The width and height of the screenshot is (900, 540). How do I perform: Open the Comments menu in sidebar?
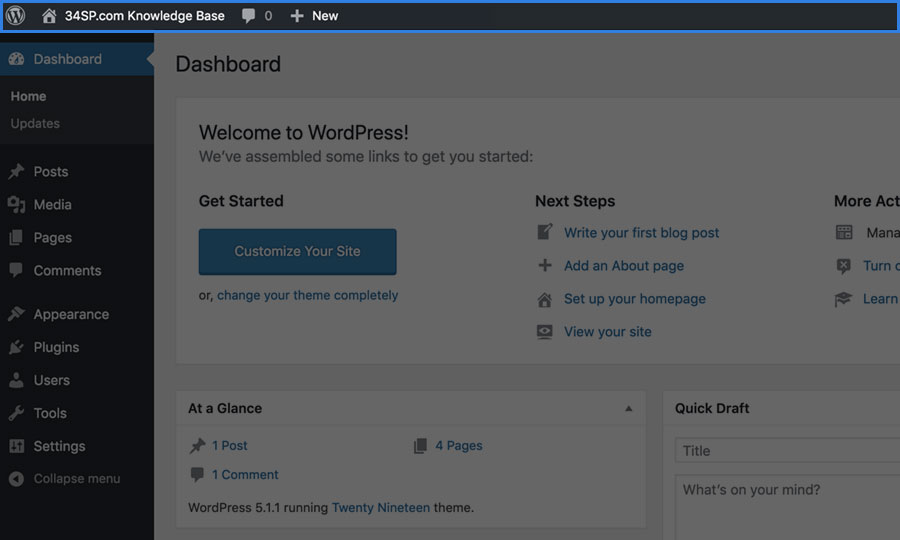[67, 270]
